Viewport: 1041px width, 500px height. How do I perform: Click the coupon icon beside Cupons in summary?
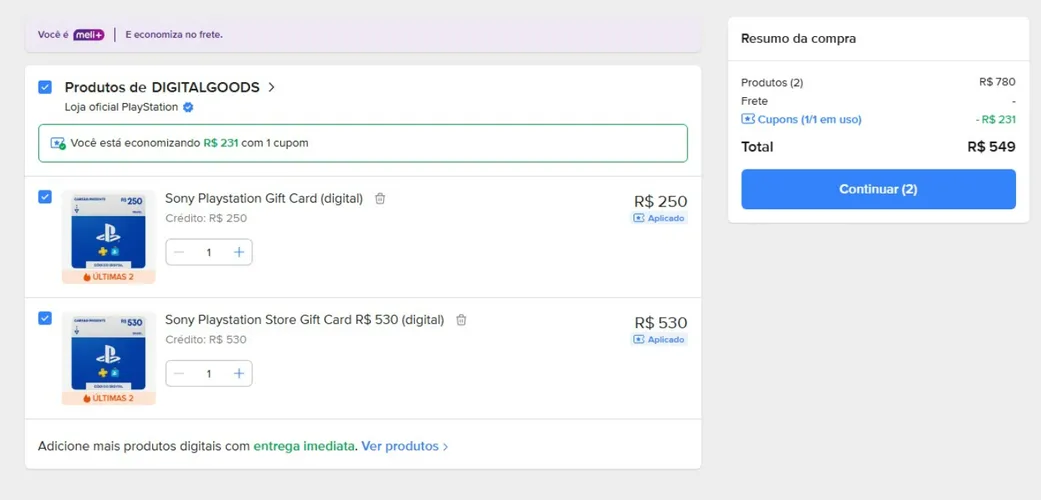coord(748,120)
